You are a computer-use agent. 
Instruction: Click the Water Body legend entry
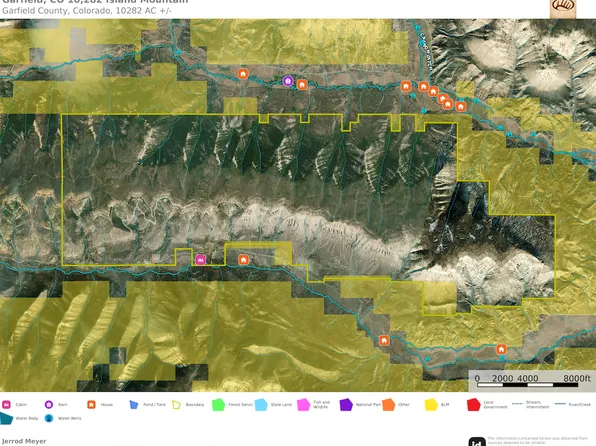(19, 418)
